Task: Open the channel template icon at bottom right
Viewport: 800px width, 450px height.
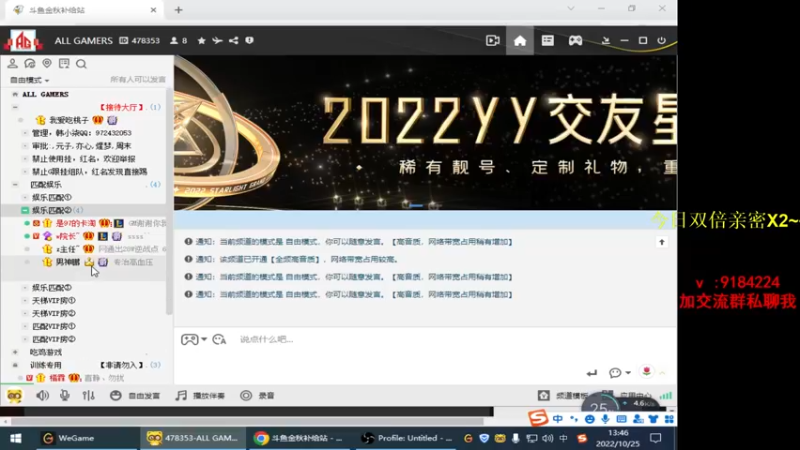Action: tap(544, 395)
